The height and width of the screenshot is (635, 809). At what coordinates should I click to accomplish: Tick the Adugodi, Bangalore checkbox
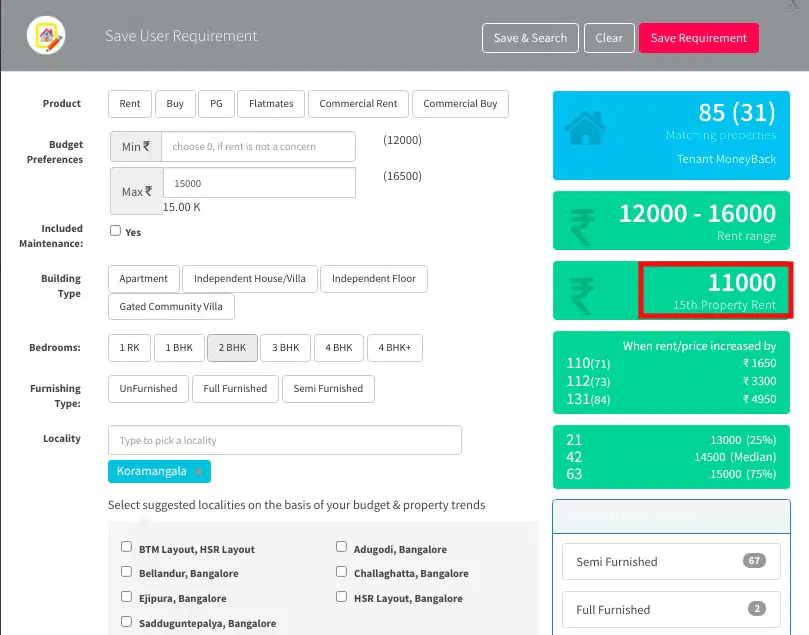click(341, 546)
